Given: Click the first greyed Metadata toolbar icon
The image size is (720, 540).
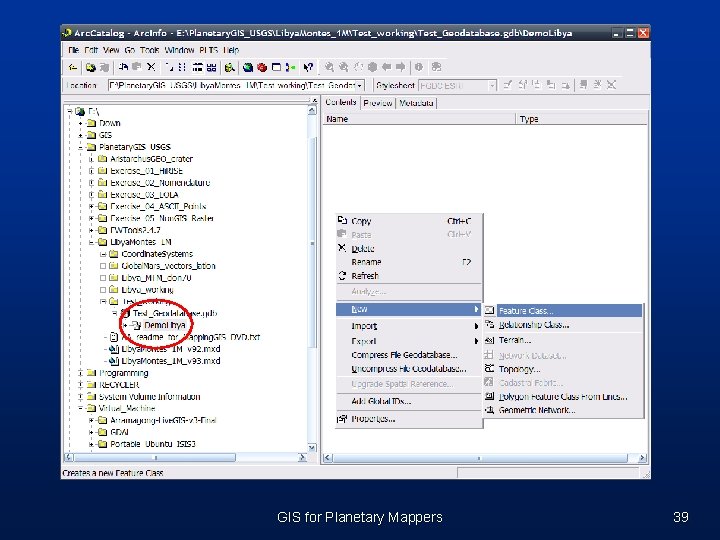Looking at the screenshot, I should click(507, 85).
